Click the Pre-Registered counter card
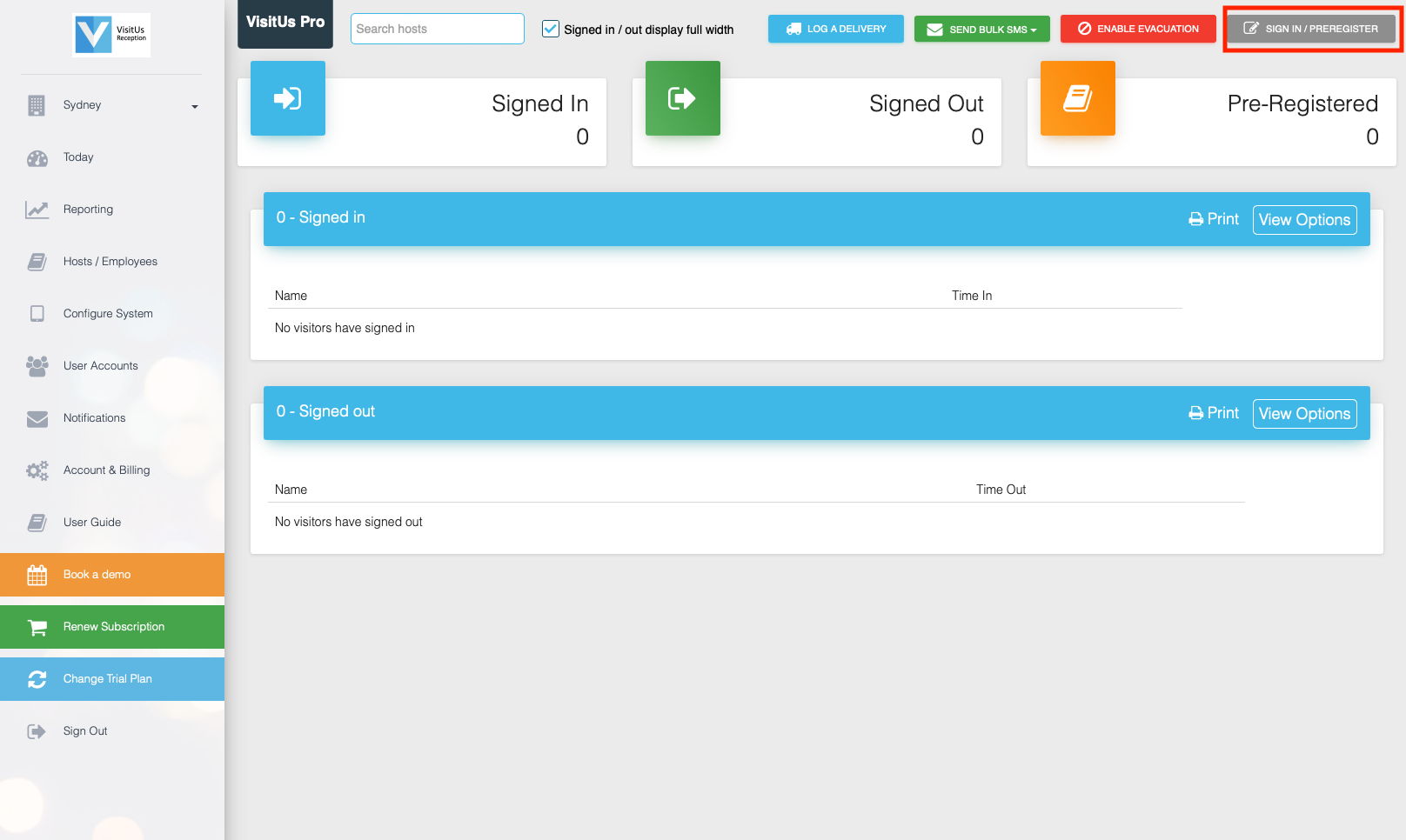This screenshot has width=1406, height=840. pos(1212,122)
